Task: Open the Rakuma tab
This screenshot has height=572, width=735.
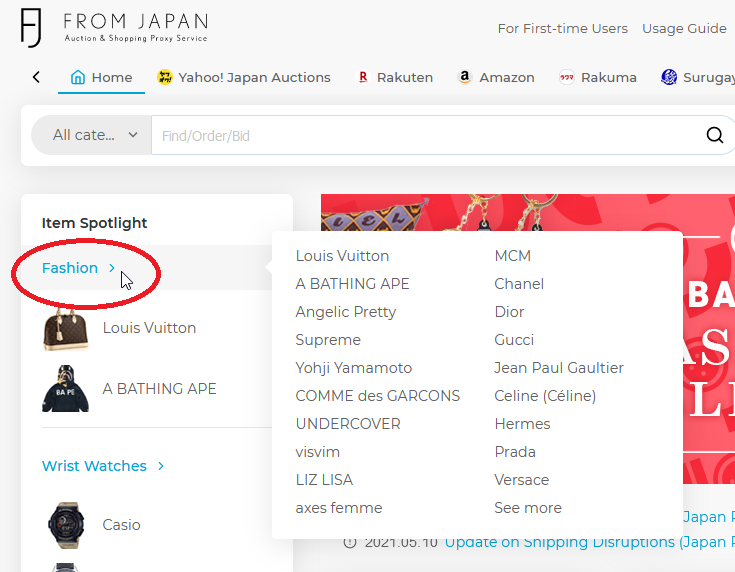Action: (x=598, y=77)
